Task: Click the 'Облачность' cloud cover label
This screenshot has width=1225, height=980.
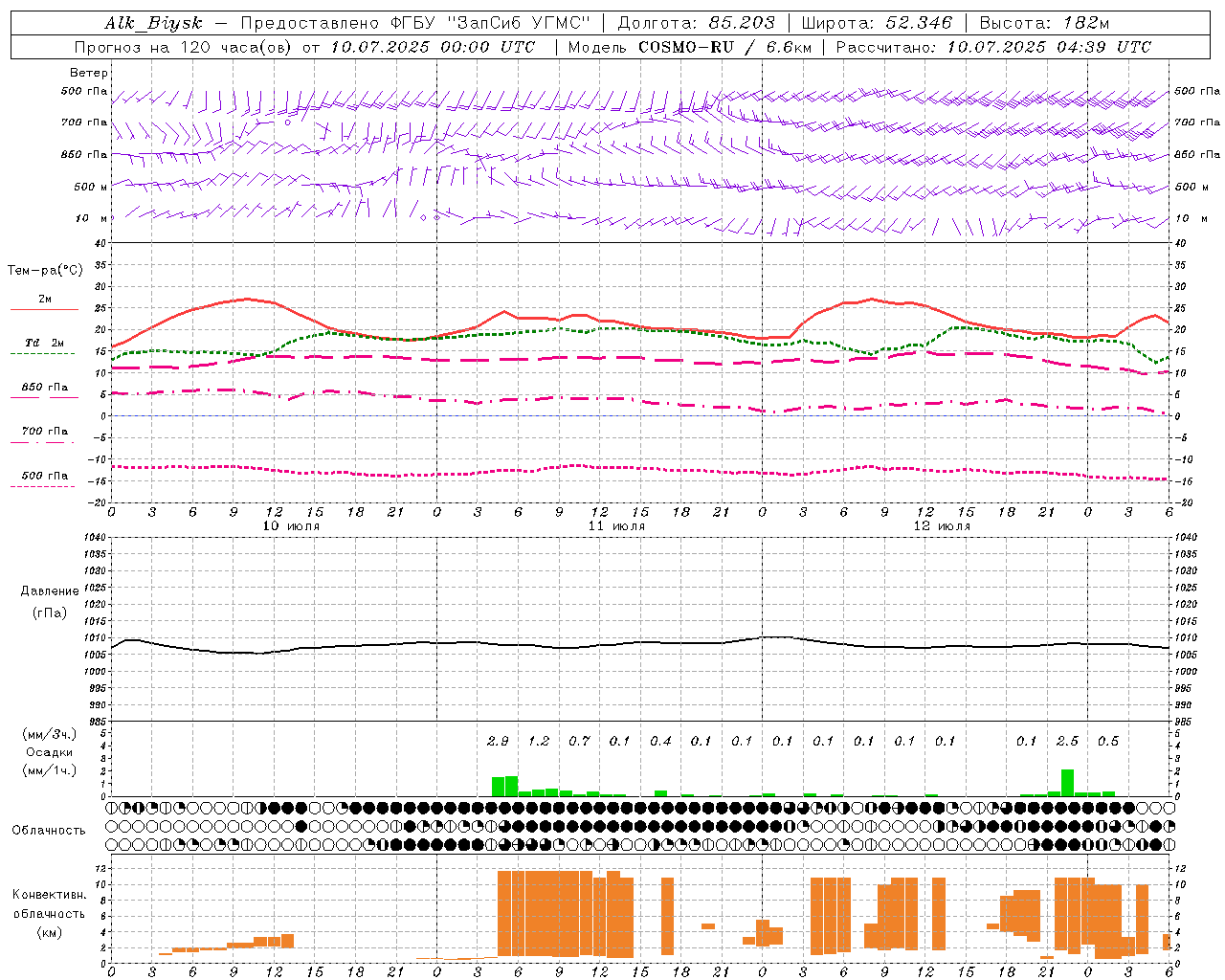Action: 49,830
